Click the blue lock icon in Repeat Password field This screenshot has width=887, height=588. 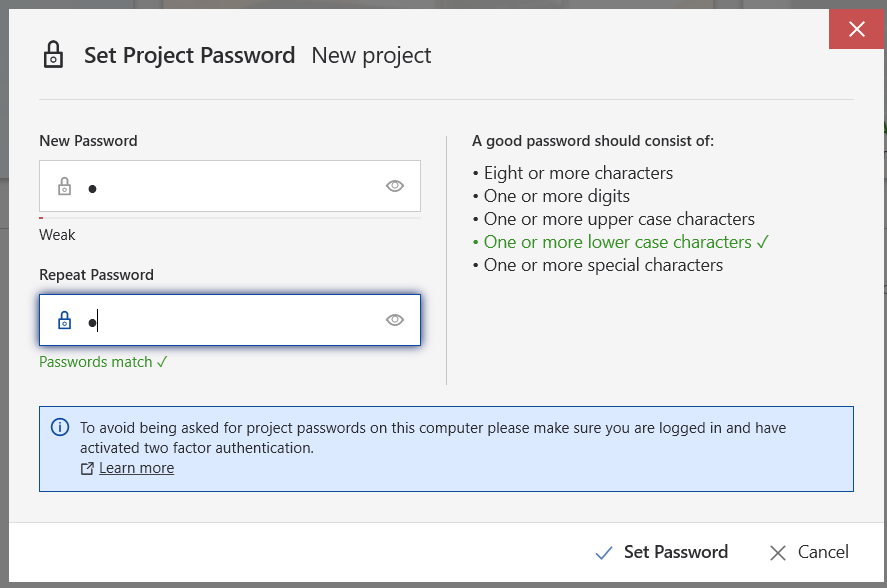[x=64, y=320]
